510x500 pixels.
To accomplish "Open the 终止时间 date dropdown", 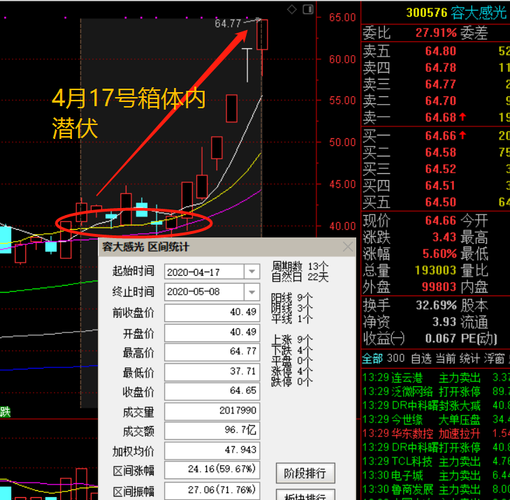I will coord(252,292).
